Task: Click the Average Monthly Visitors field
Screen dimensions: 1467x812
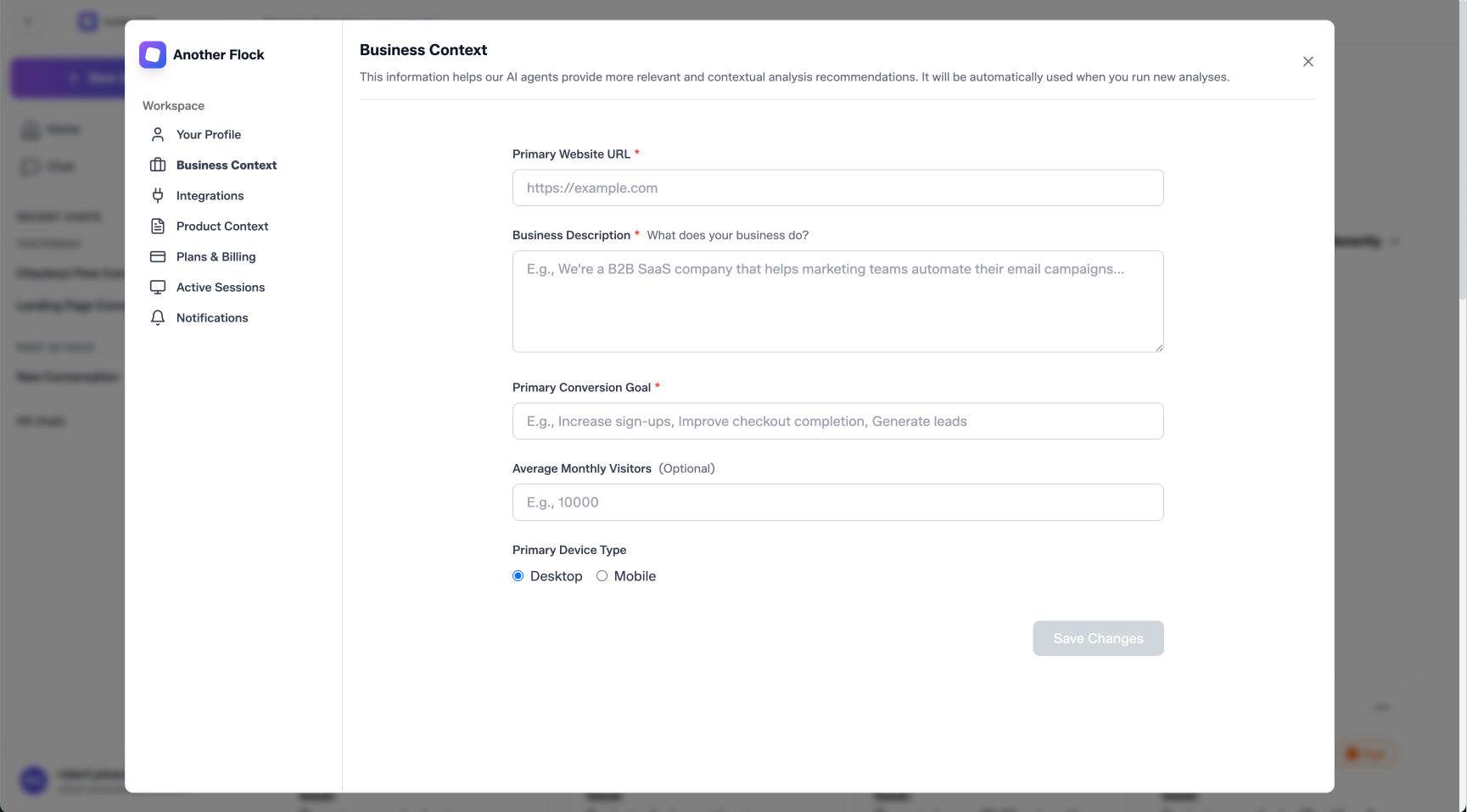Action: (x=837, y=501)
